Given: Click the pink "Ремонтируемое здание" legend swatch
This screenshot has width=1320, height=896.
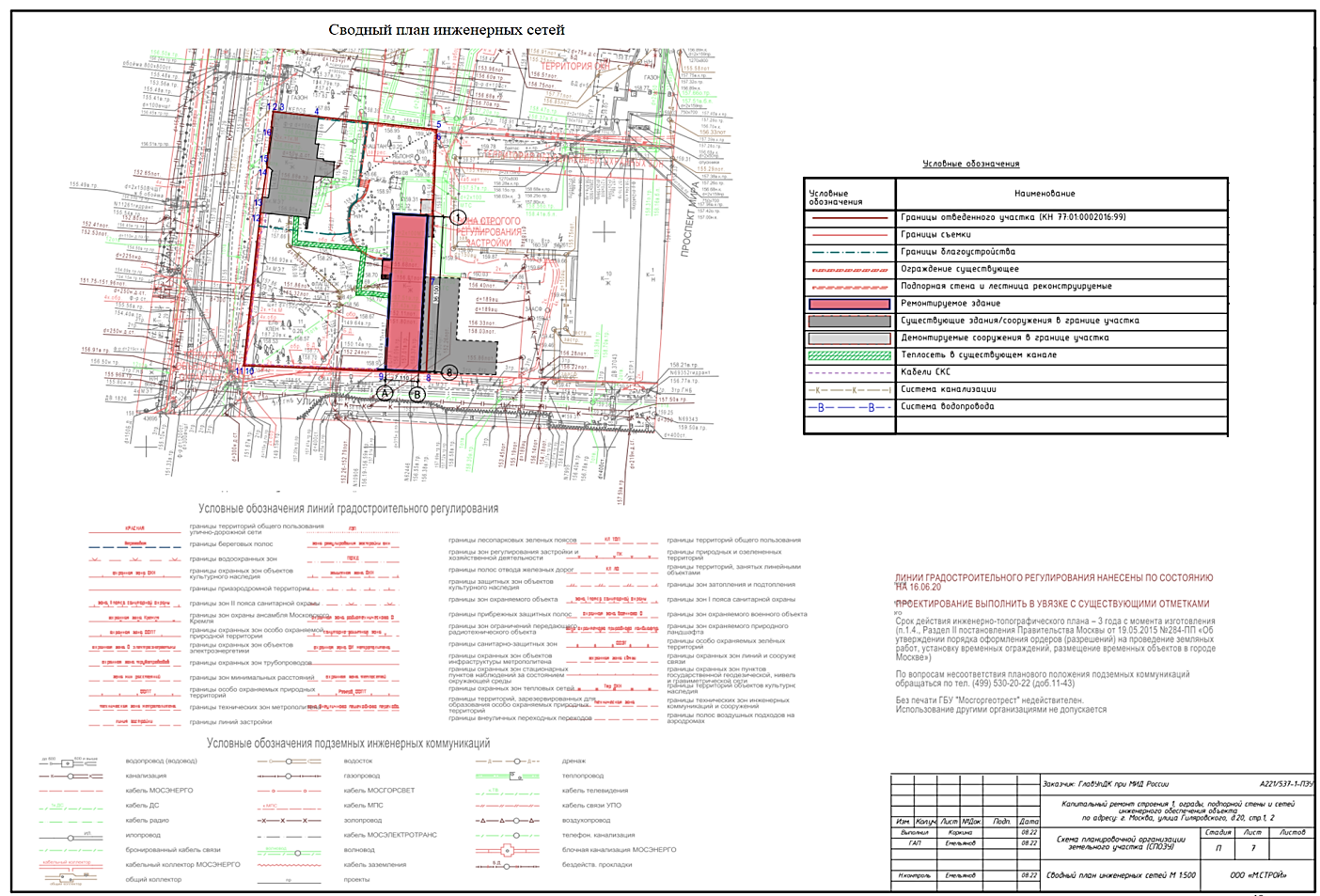Looking at the screenshot, I should click(x=849, y=304).
